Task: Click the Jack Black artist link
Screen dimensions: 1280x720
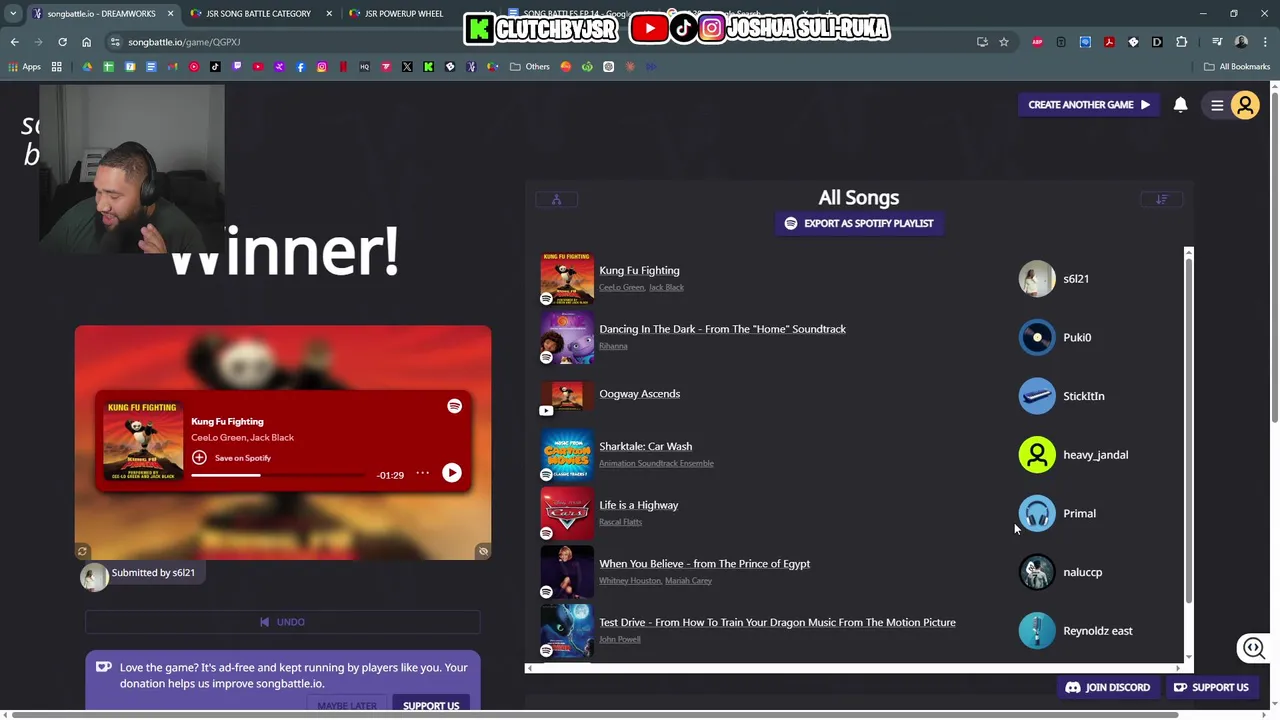Action: tap(666, 287)
